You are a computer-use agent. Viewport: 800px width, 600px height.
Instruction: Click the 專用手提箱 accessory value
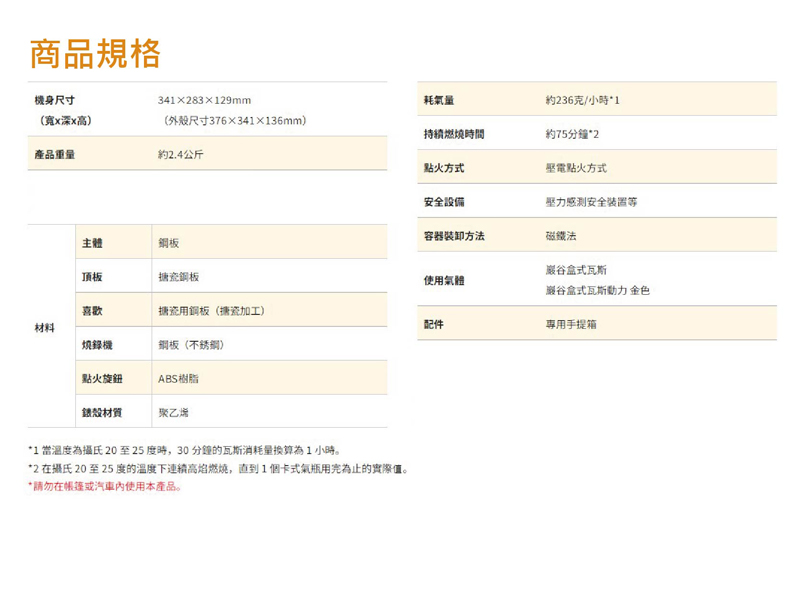tap(571, 324)
